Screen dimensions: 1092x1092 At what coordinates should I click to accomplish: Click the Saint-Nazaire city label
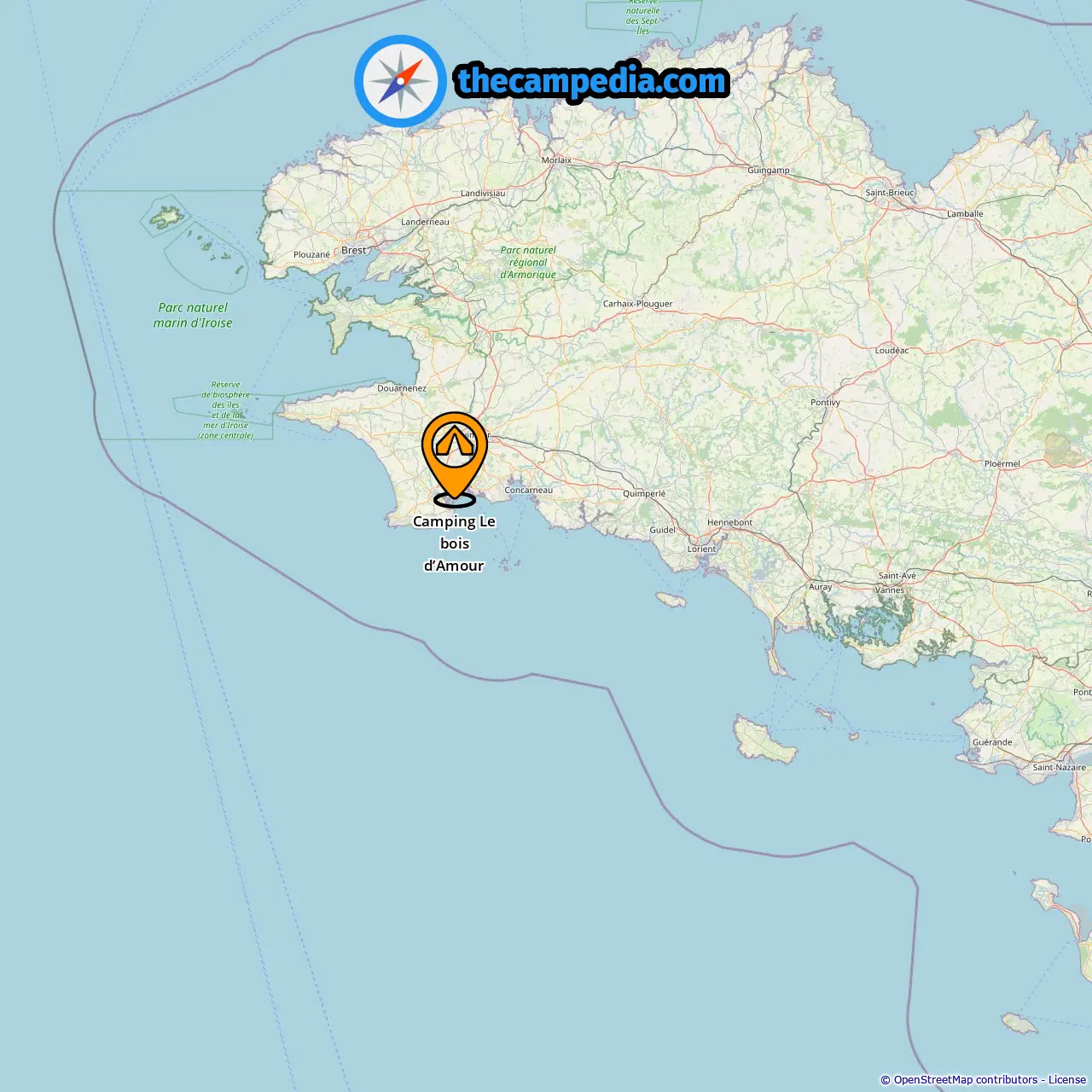[1060, 768]
